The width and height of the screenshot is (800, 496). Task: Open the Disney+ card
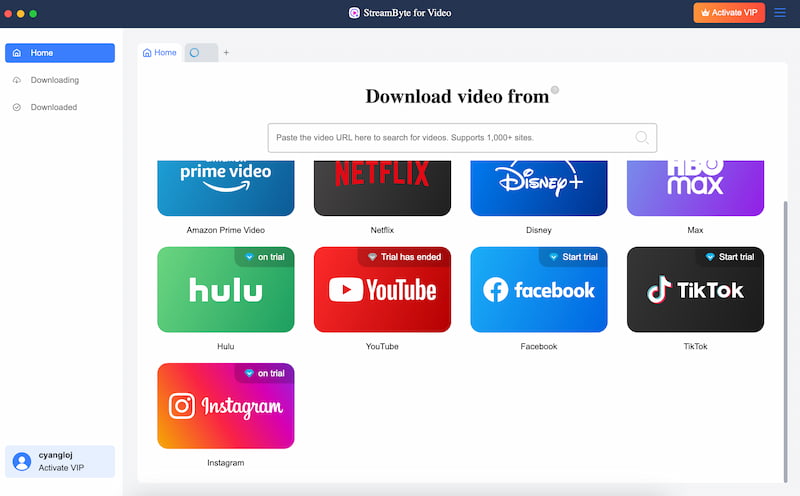[539, 188]
